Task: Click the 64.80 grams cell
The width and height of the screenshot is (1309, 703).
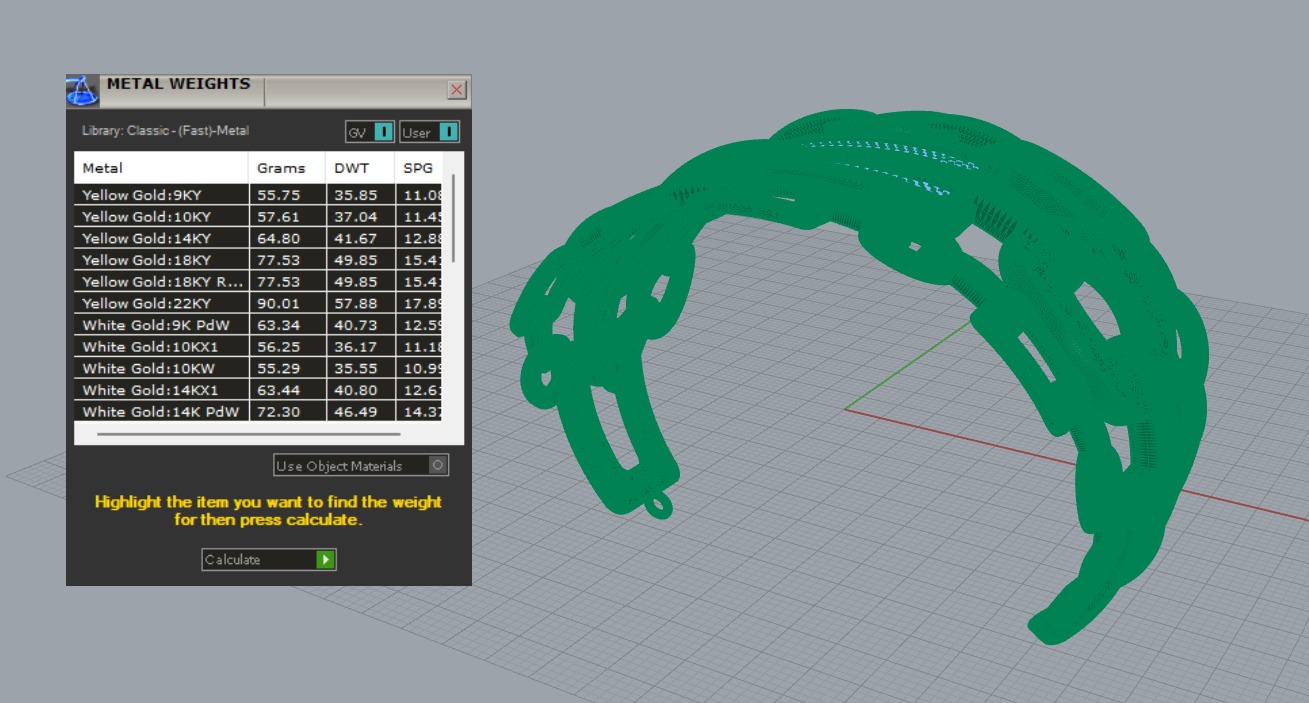Action: pos(287,238)
